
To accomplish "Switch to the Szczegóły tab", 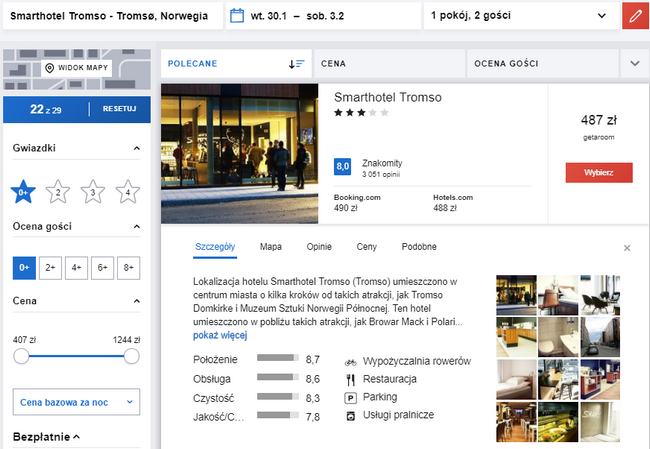I will pos(215,247).
